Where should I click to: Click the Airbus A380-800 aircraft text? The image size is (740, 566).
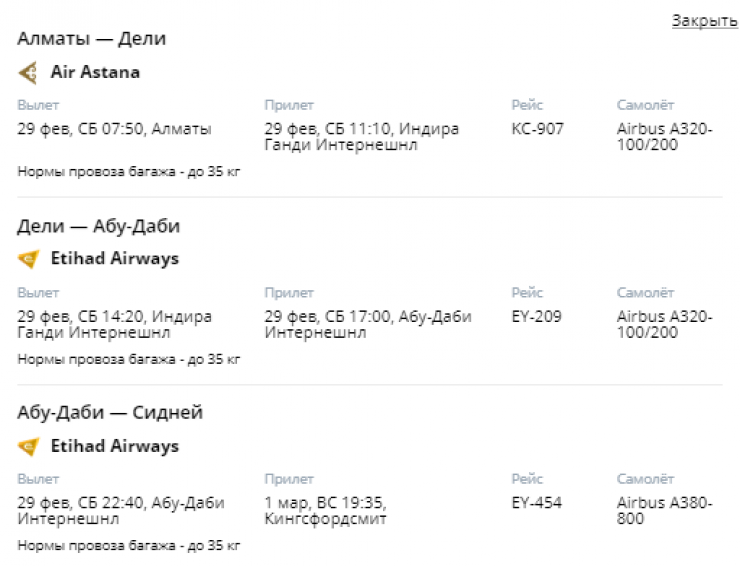tap(664, 511)
